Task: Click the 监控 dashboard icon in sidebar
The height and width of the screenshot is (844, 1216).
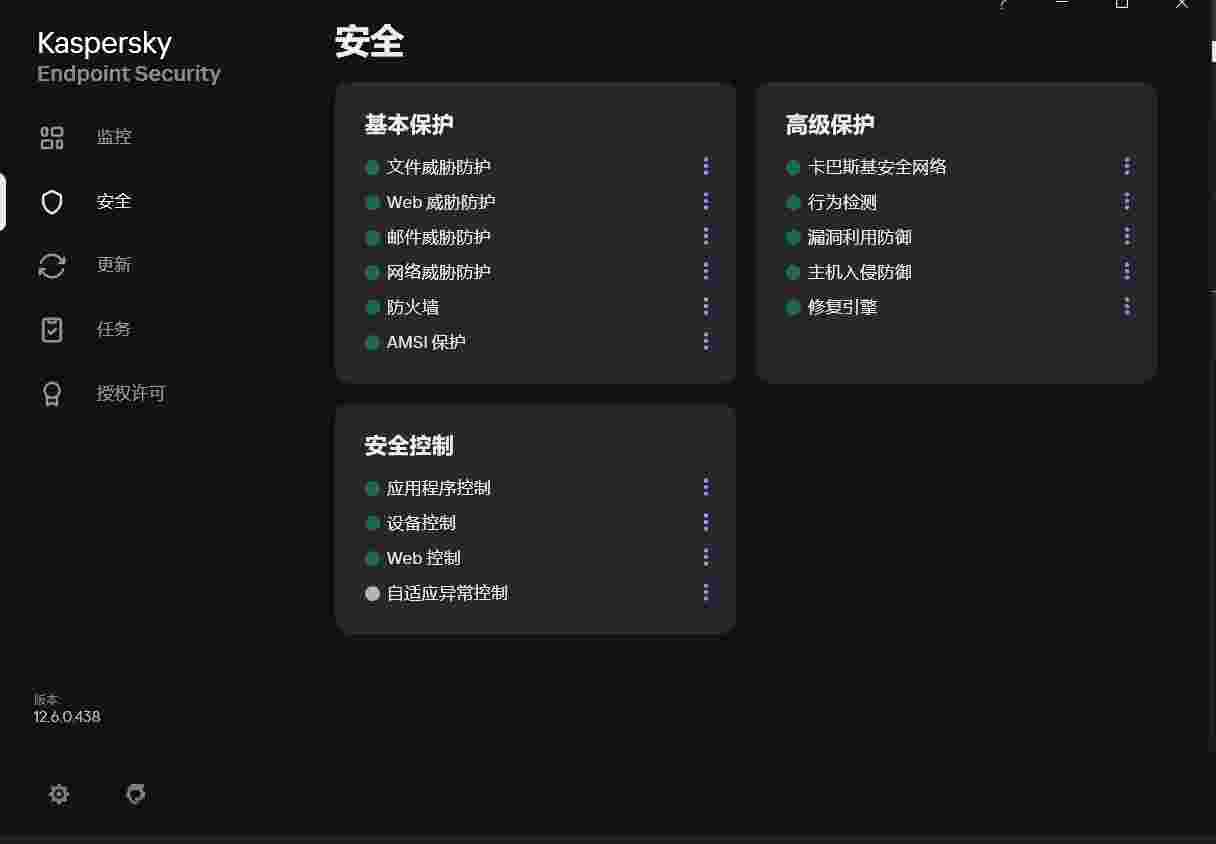Action: [x=52, y=138]
